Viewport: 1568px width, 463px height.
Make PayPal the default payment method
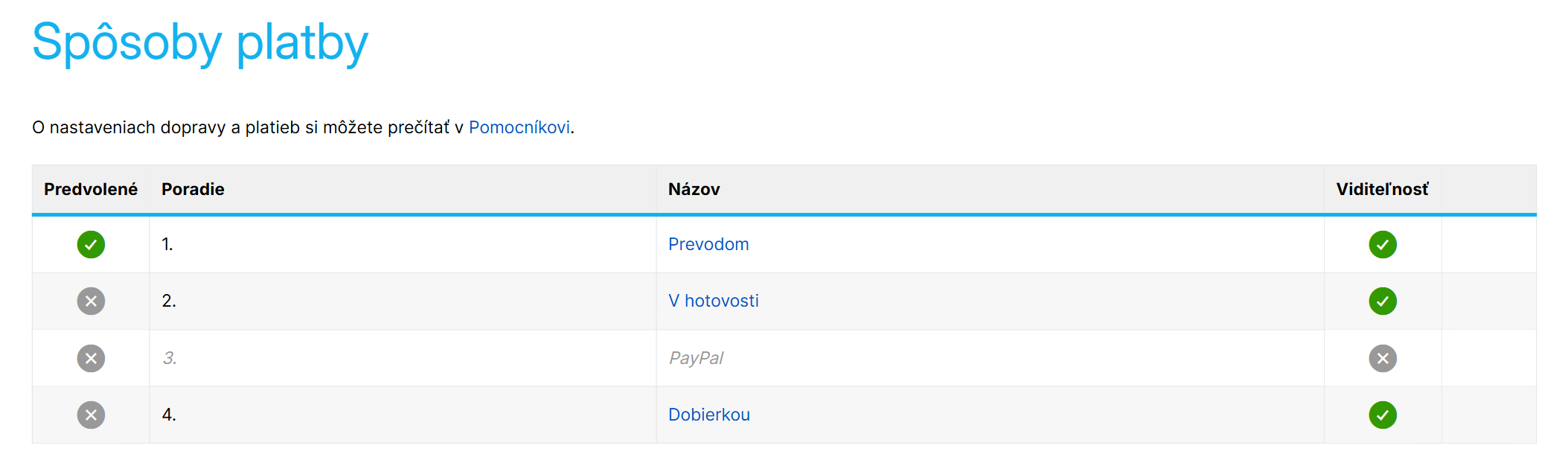(90, 357)
